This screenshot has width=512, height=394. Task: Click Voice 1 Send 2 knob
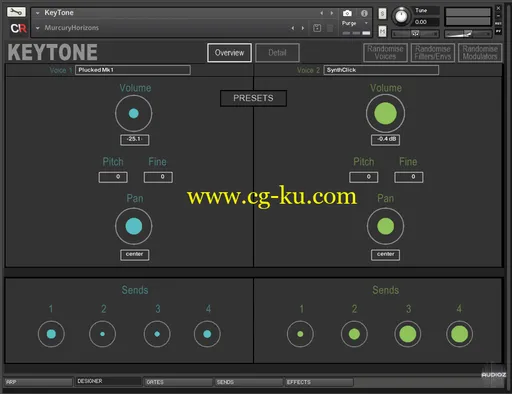pyautogui.click(x=102, y=334)
